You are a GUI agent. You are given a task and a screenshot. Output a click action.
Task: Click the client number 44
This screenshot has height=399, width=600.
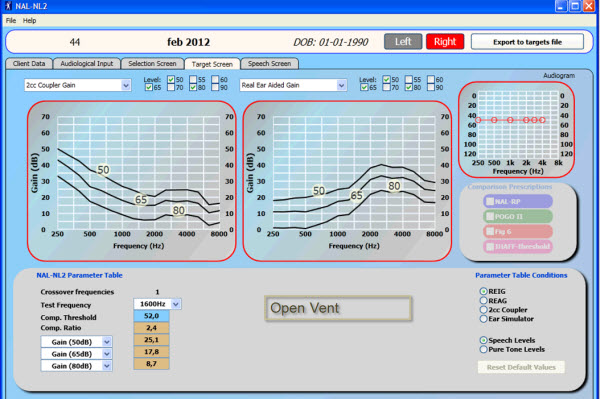[75, 42]
